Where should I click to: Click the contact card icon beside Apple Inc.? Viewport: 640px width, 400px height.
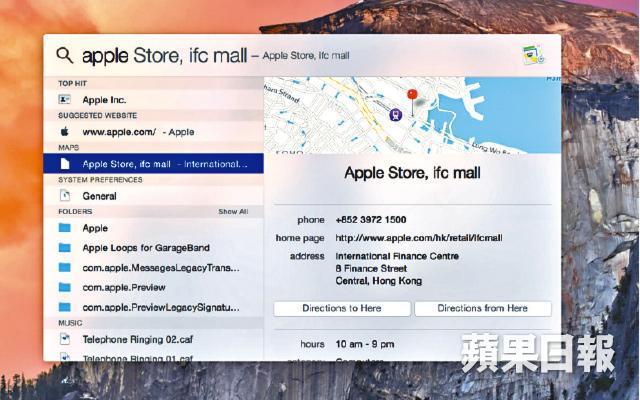(64, 99)
